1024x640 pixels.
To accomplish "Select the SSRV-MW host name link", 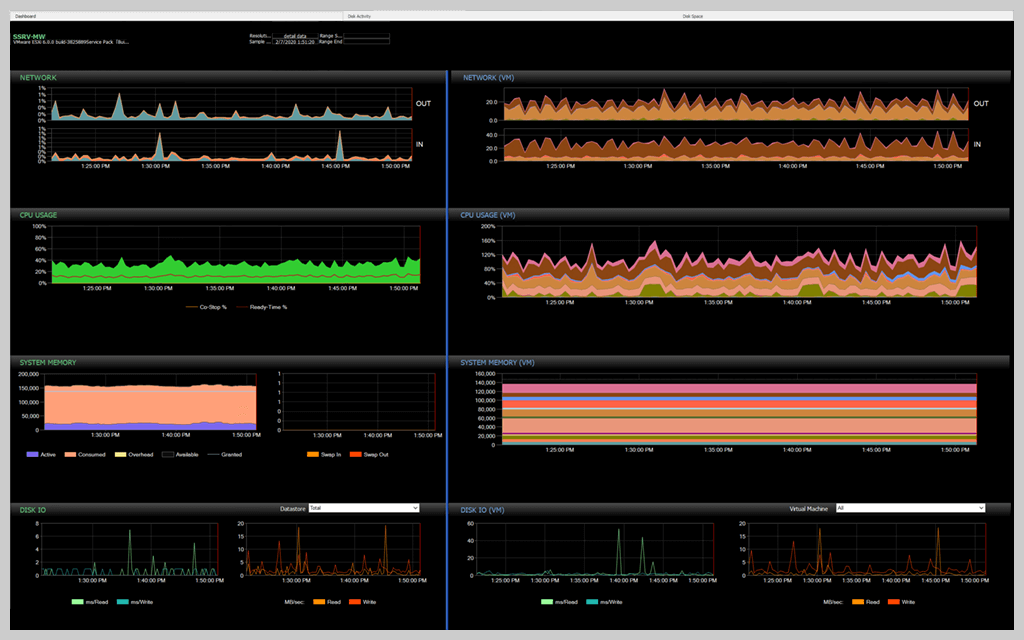I will pyautogui.click(x=27, y=34).
